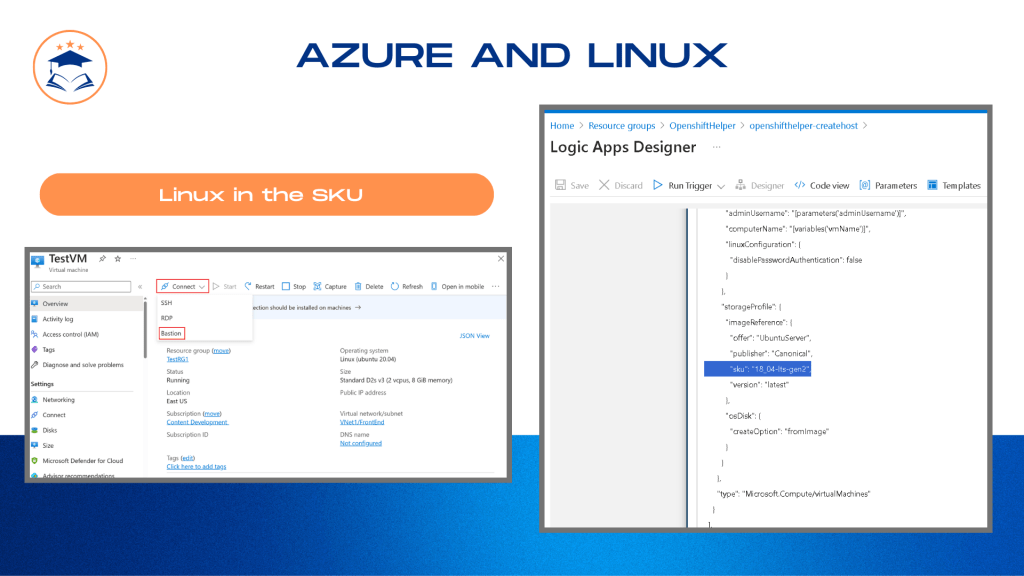Click the "offer": "UbuntuServer" line
Viewport: 1024px width, 576px height.
click(x=771, y=338)
